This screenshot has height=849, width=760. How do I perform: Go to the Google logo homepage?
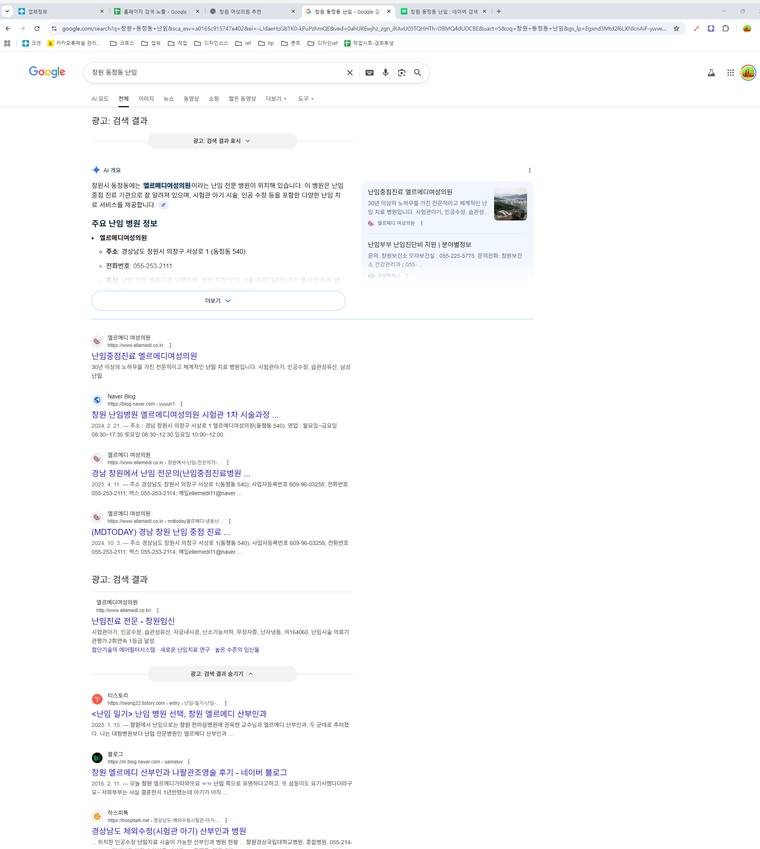pyautogui.click(x=47, y=71)
